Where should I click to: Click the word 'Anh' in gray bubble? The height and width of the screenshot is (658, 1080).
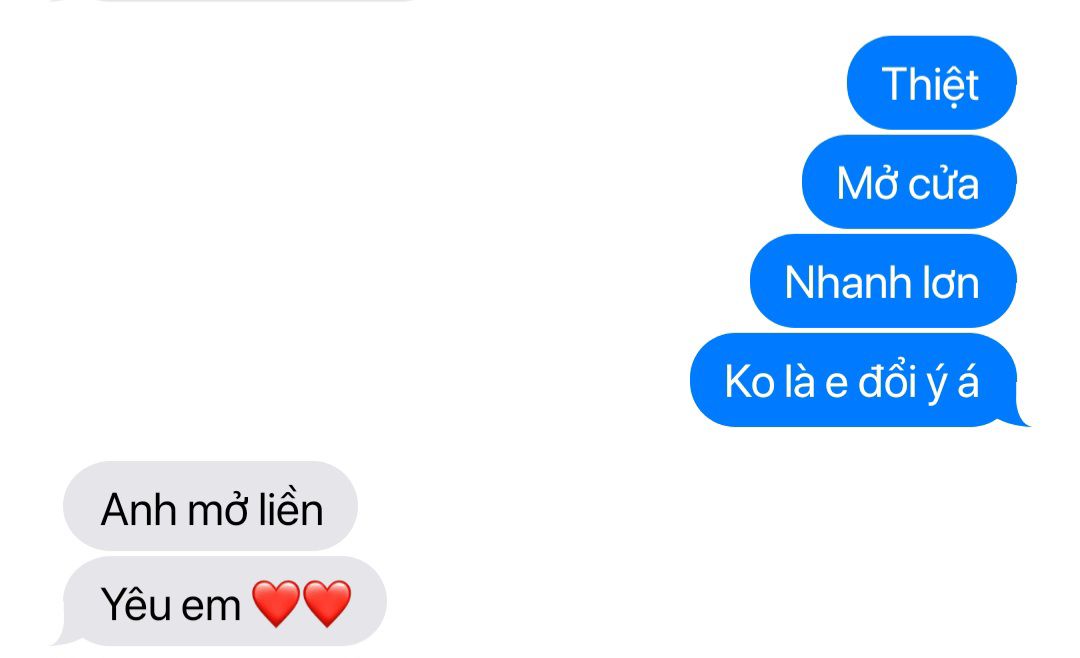pos(138,510)
